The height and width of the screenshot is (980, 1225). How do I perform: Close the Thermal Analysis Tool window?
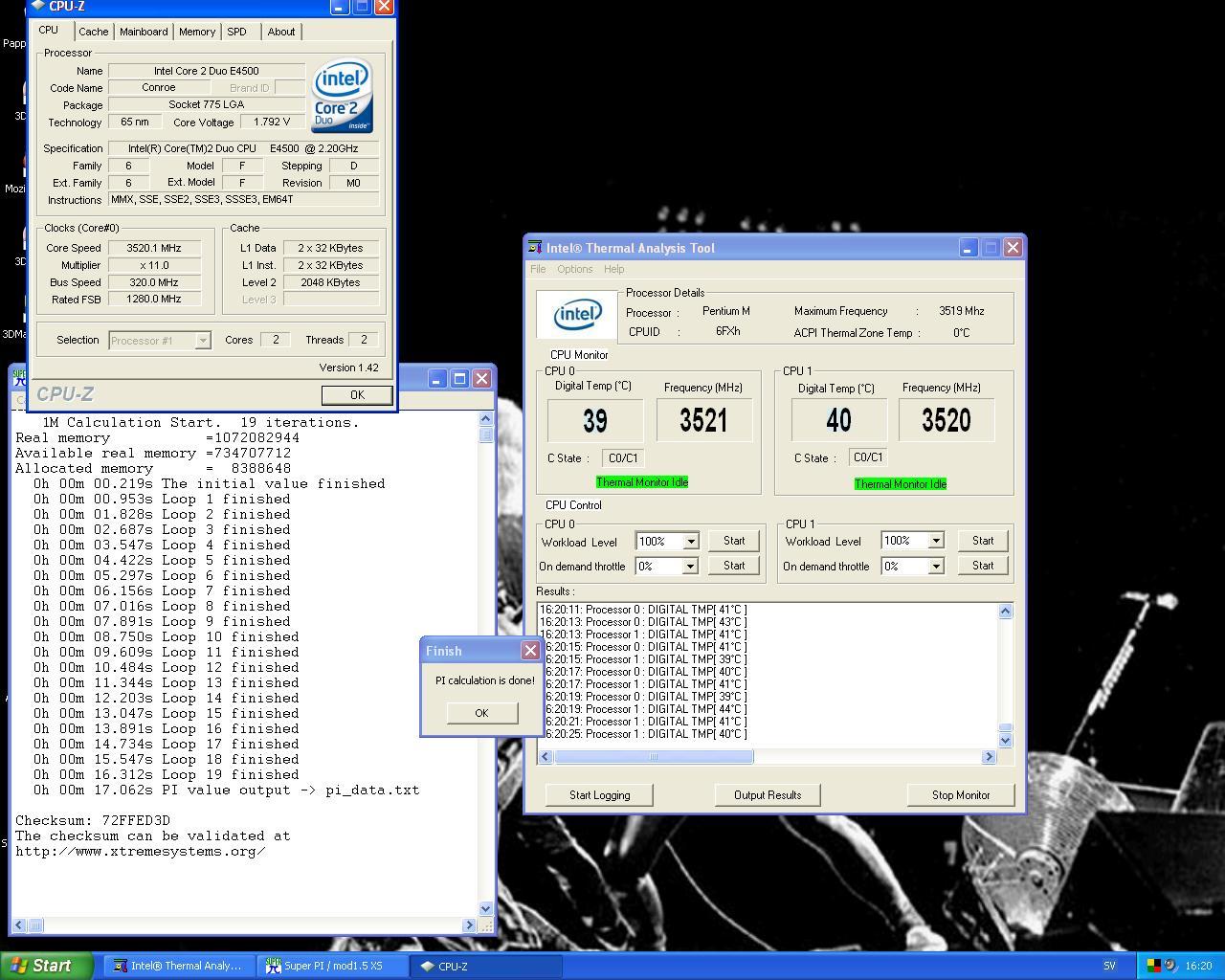[x=1013, y=248]
